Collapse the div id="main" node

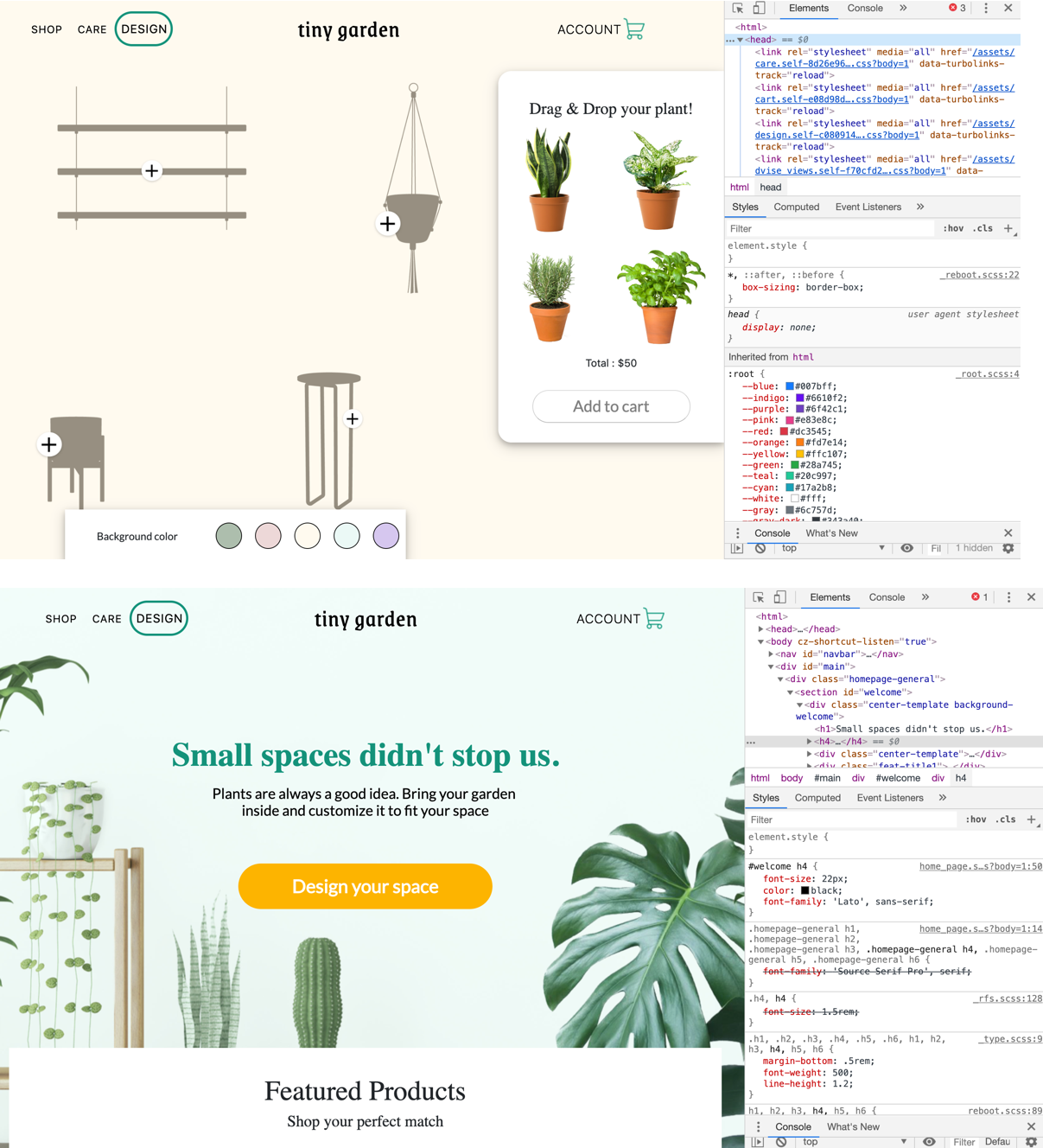pyautogui.click(x=771, y=666)
